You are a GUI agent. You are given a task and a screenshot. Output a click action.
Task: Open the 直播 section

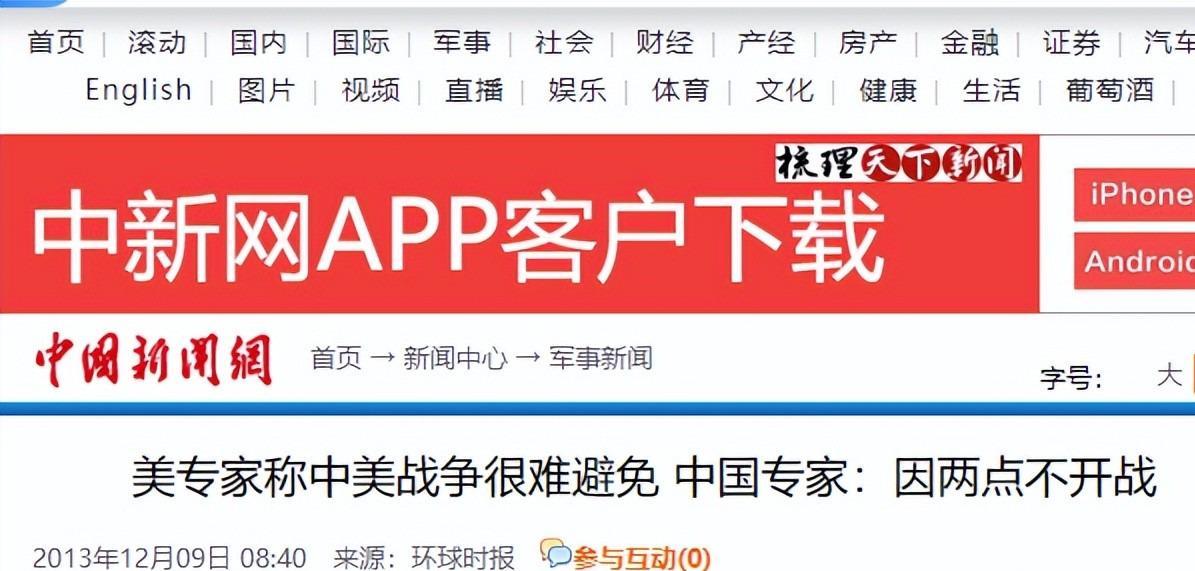pyautogui.click(x=474, y=90)
